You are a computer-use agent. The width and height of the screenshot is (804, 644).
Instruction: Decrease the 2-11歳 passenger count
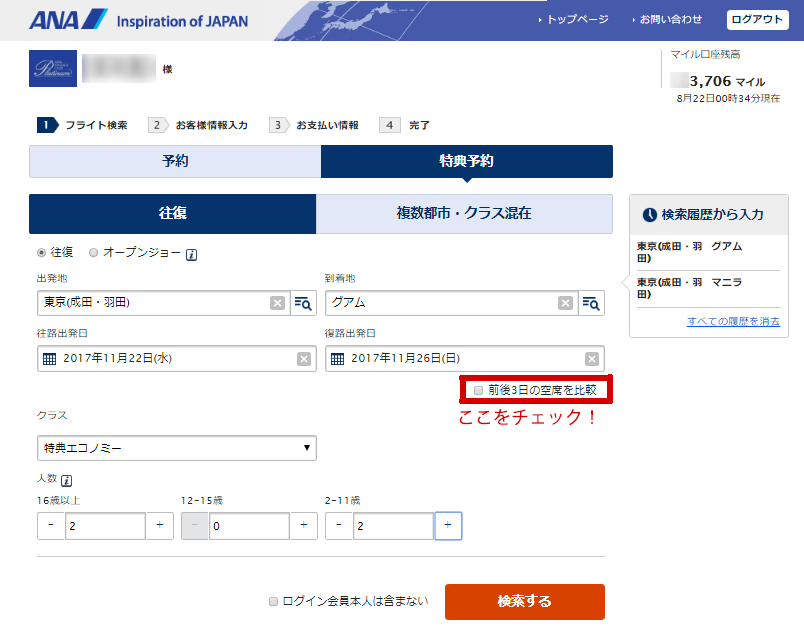click(339, 526)
